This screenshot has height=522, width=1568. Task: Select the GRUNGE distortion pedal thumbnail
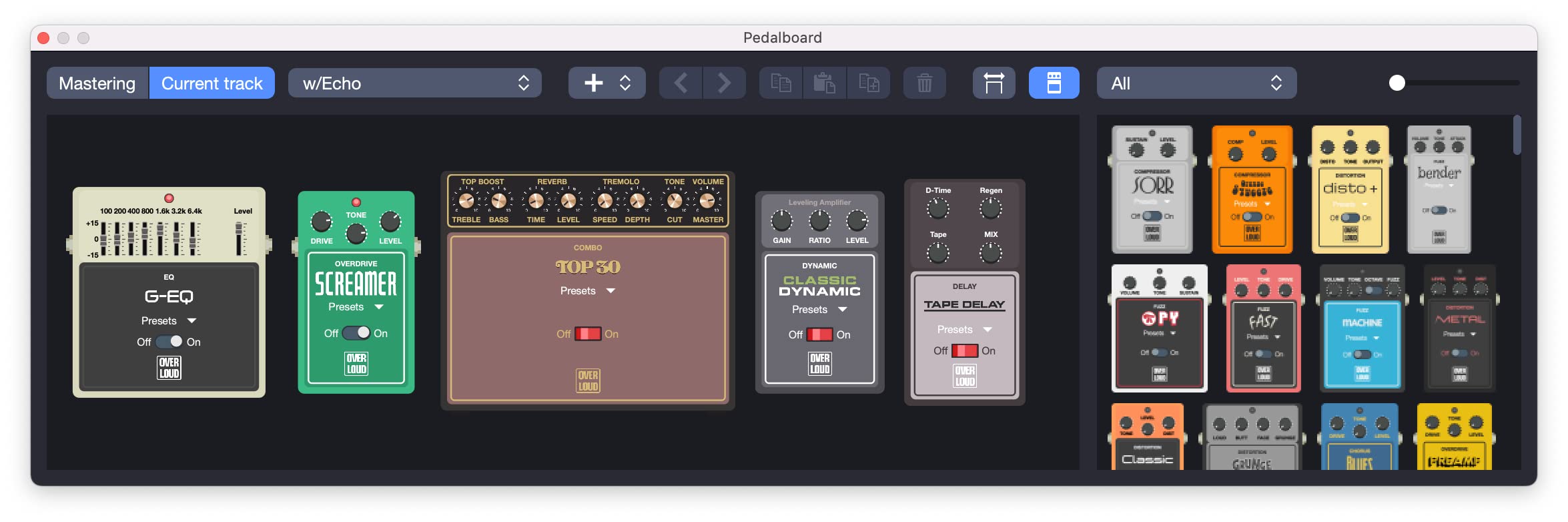[1252, 437]
